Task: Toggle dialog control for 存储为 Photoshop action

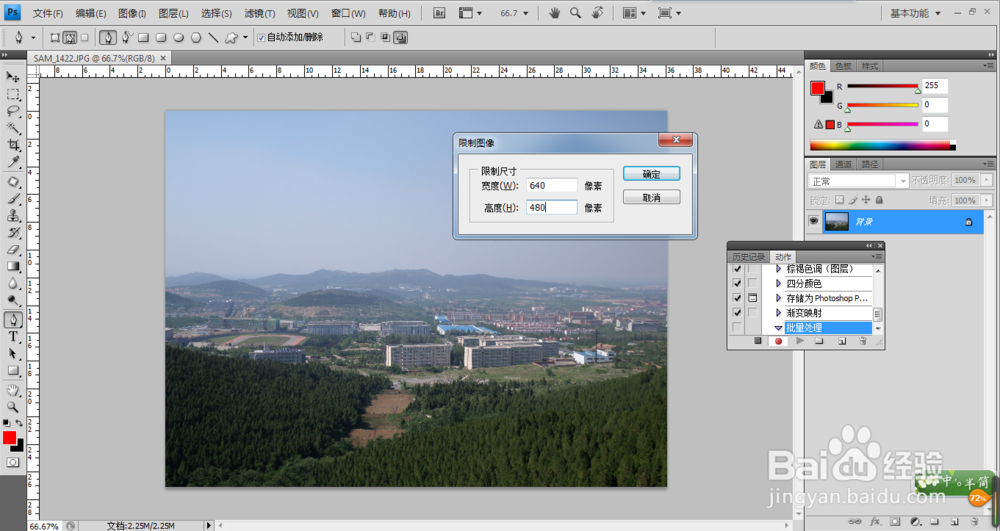Action: [x=753, y=298]
